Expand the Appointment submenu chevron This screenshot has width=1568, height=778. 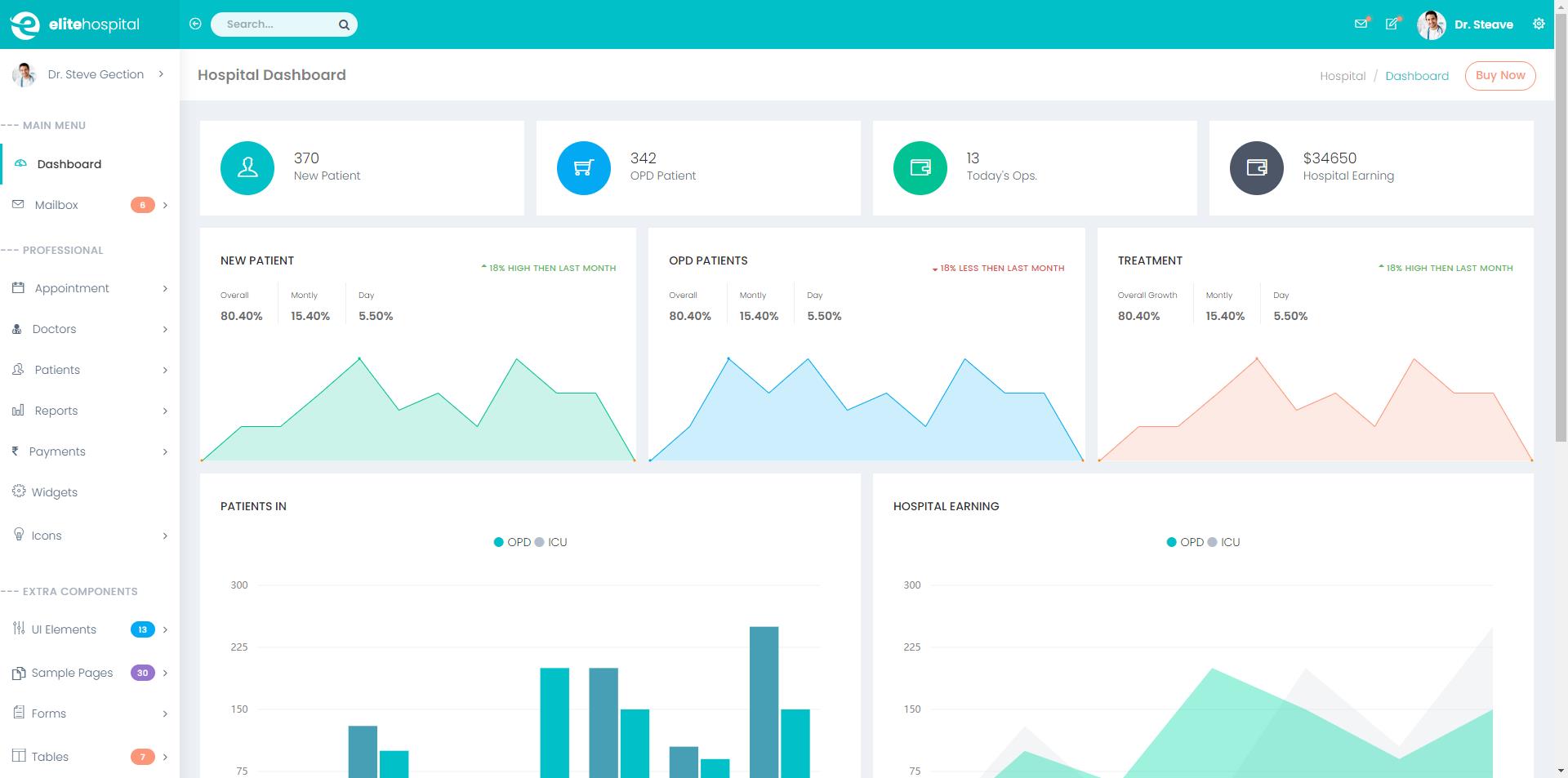pos(165,288)
